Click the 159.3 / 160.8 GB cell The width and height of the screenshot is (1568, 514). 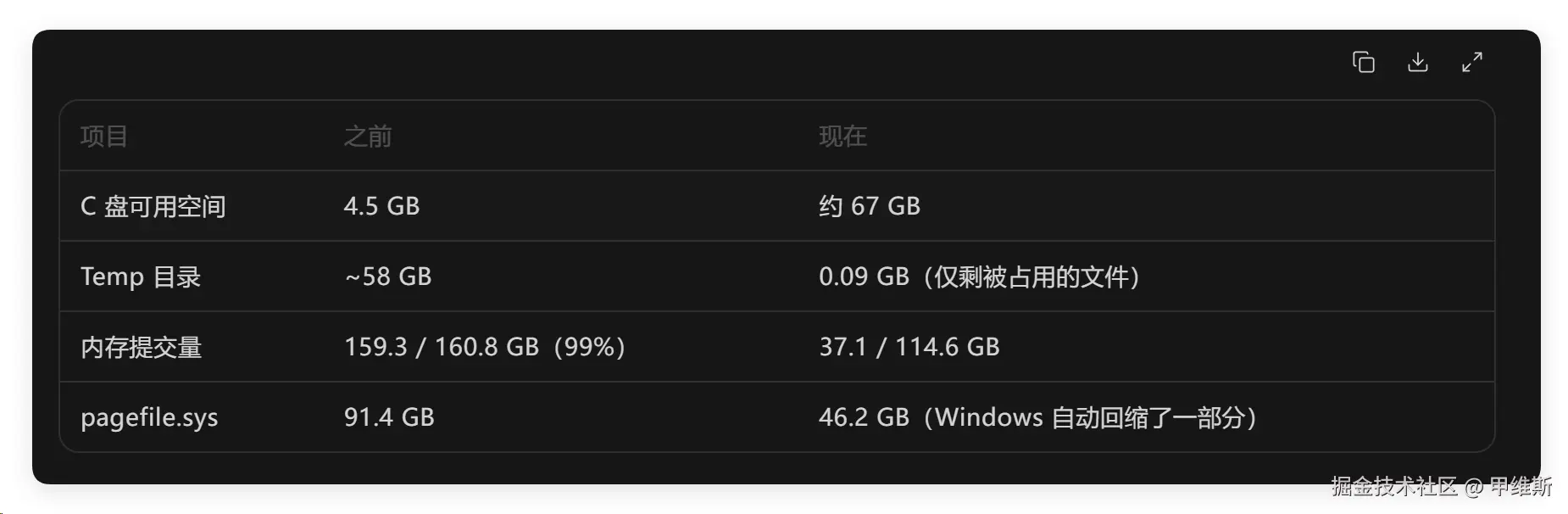[x=485, y=347]
